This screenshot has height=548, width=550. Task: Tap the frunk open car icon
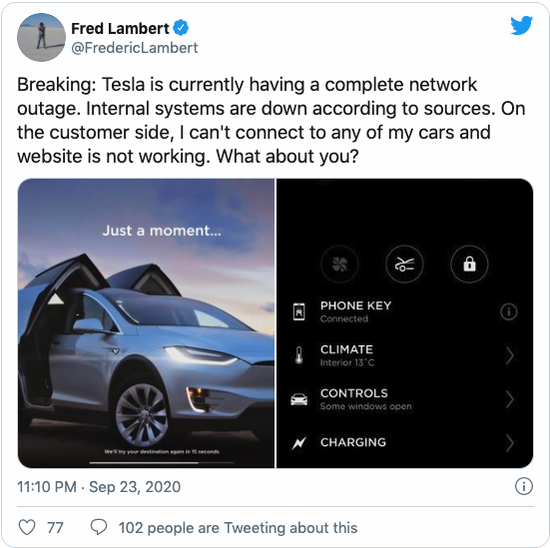pyautogui.click(x=404, y=264)
